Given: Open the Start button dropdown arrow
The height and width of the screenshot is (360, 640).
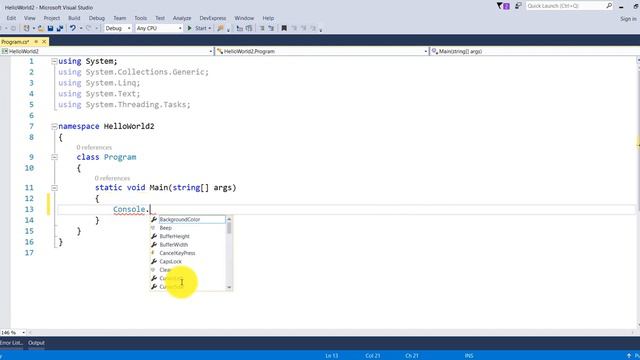Looking at the screenshot, I should pyautogui.click(x=210, y=28).
